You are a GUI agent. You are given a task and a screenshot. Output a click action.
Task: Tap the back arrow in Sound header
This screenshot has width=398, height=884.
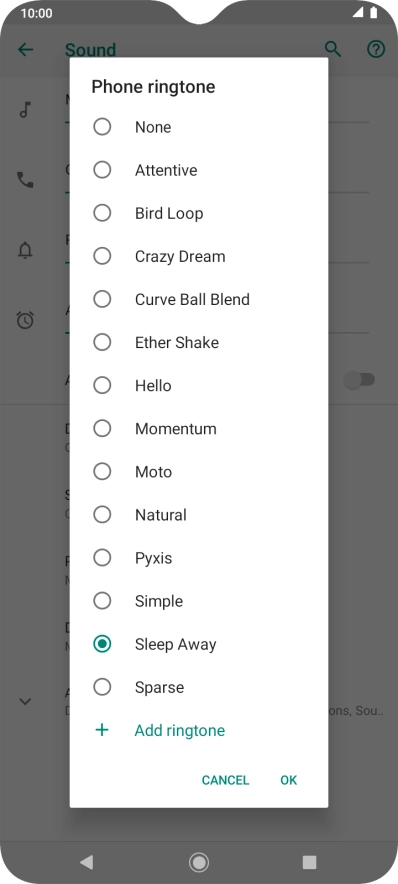[x=25, y=50]
